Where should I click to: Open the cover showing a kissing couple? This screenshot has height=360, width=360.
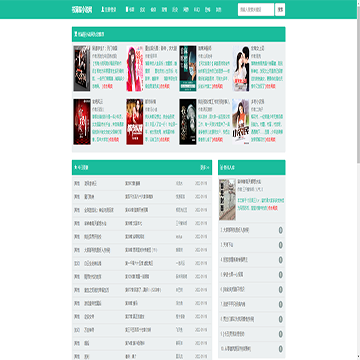pos(241,68)
